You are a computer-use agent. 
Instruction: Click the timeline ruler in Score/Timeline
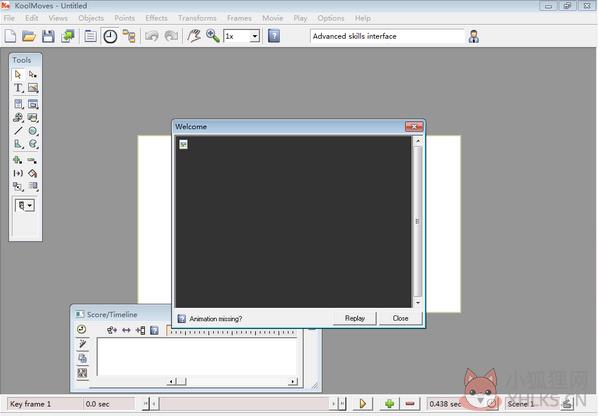tap(231, 332)
